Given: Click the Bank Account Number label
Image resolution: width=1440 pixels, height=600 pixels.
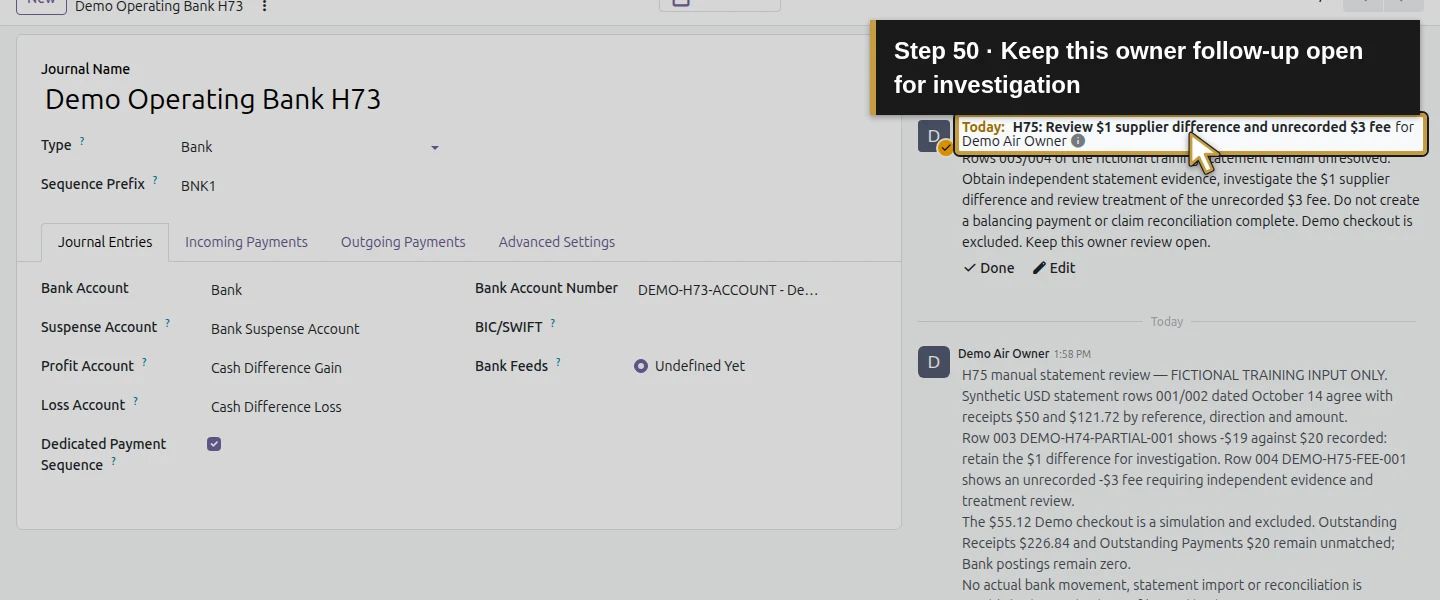Looking at the screenshot, I should pyautogui.click(x=546, y=288).
